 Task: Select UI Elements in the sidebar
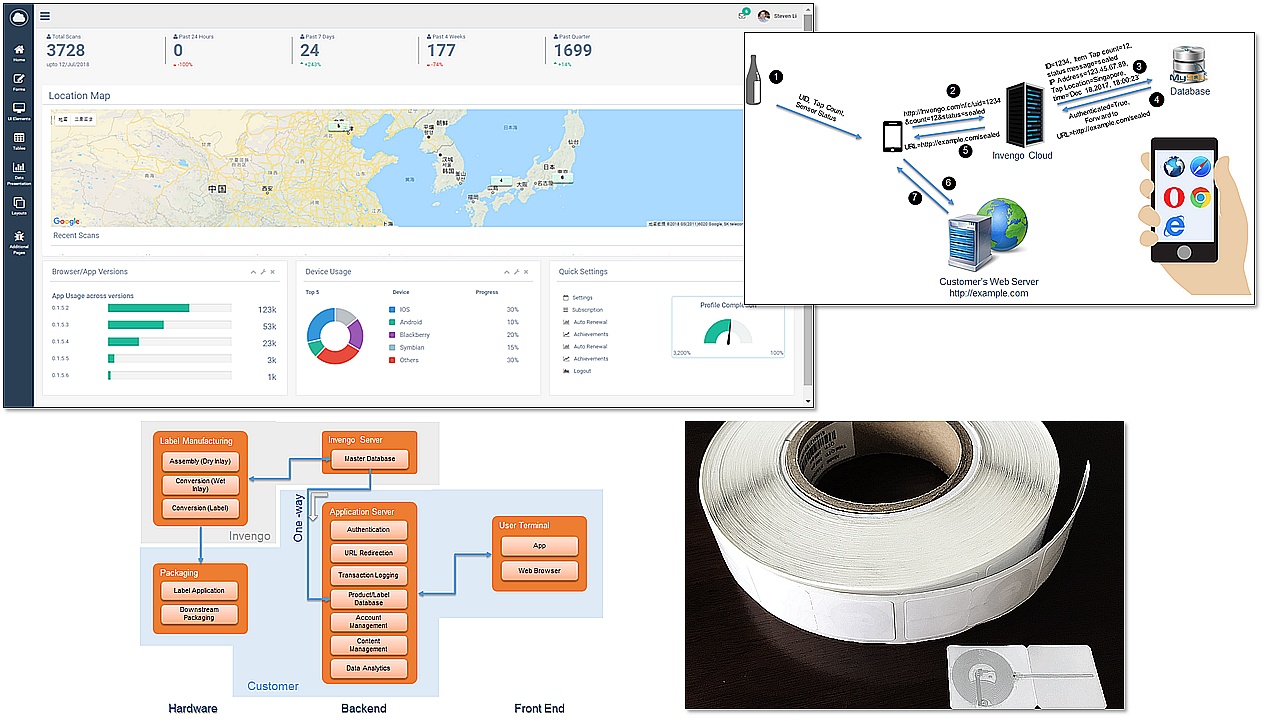click(19, 111)
